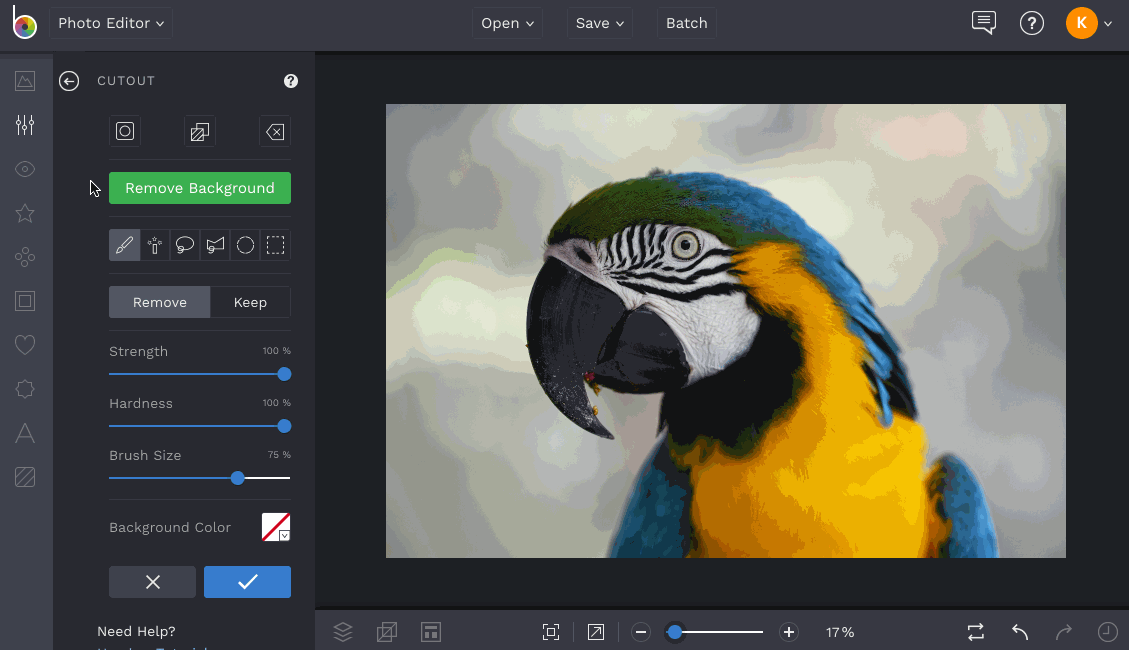The width and height of the screenshot is (1129, 650).
Task: Open the Open menu
Action: [508, 23]
